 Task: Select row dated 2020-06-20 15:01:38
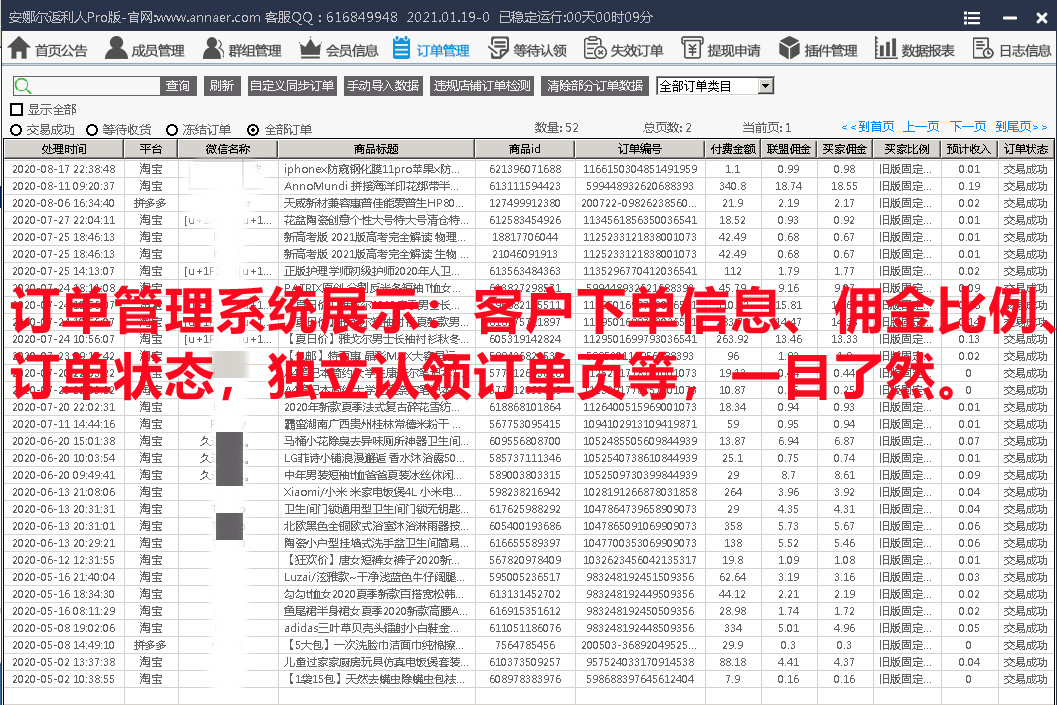(529, 441)
